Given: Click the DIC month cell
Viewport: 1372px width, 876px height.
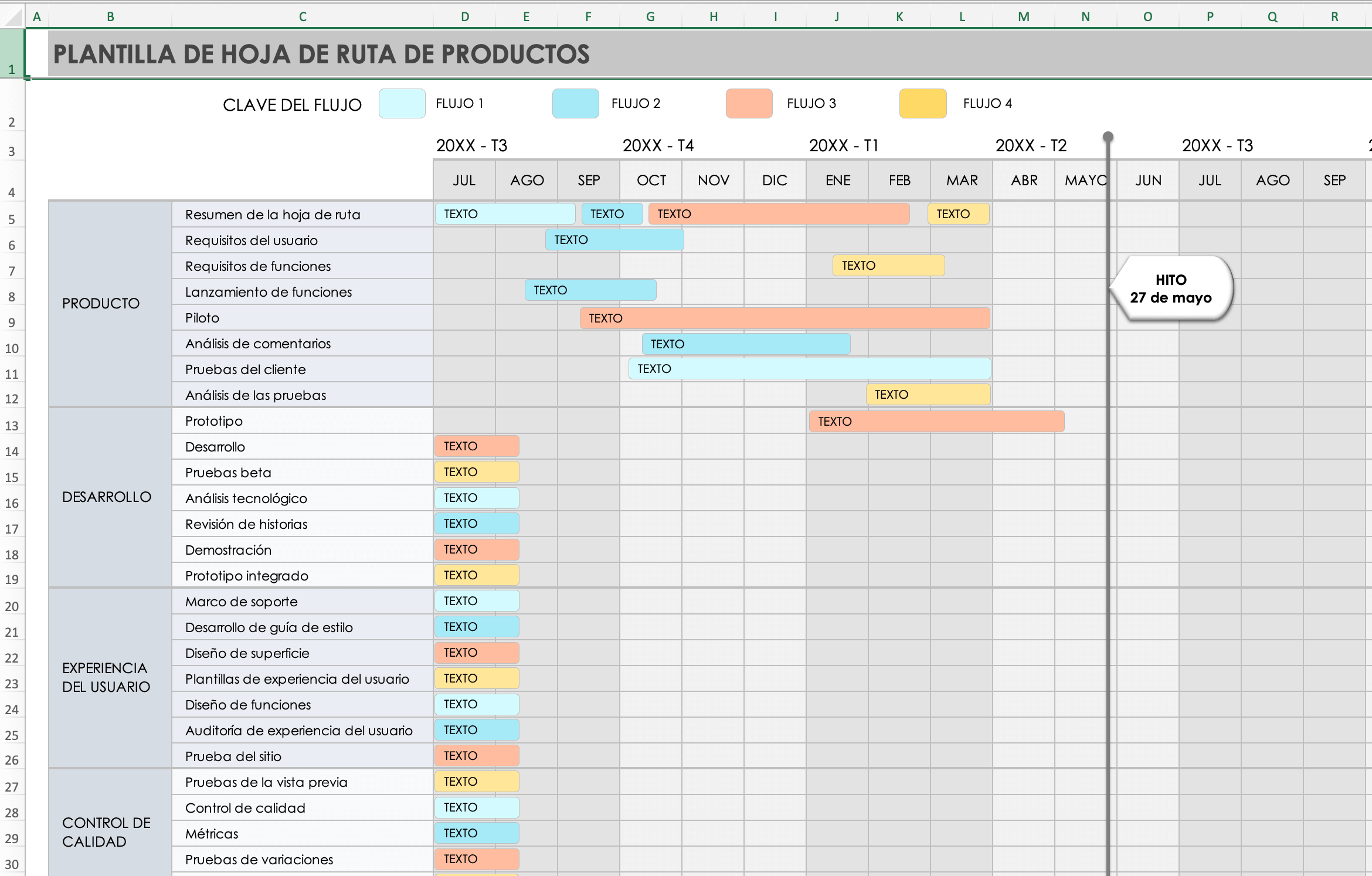Looking at the screenshot, I should (775, 180).
